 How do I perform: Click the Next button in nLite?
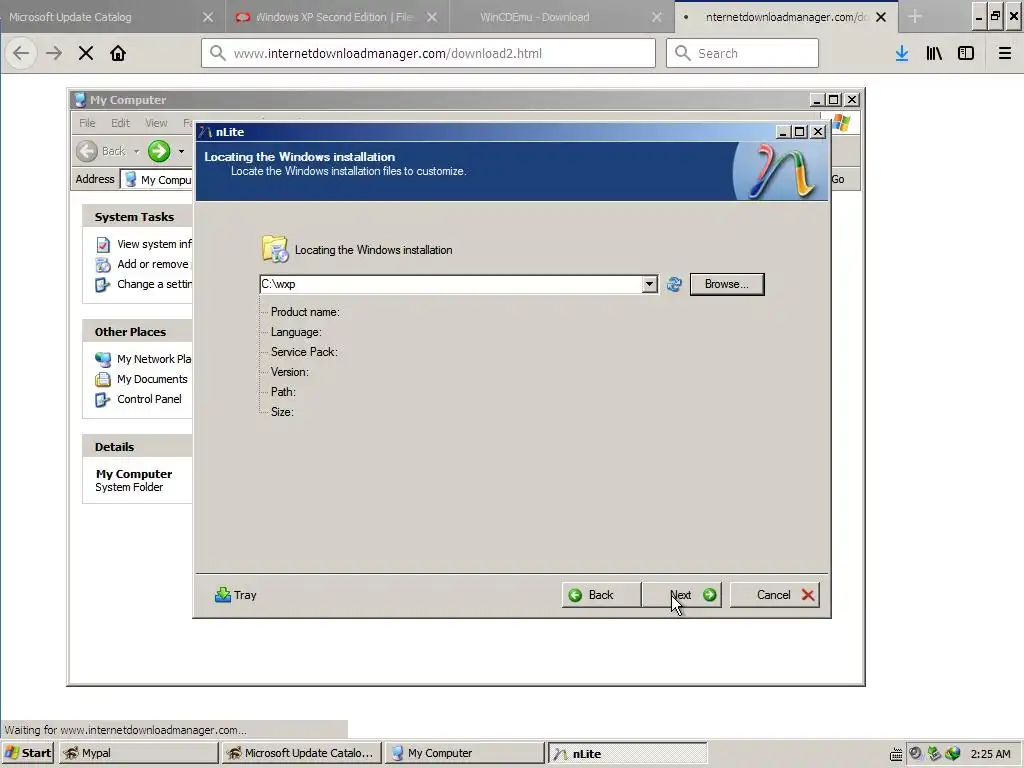point(682,595)
